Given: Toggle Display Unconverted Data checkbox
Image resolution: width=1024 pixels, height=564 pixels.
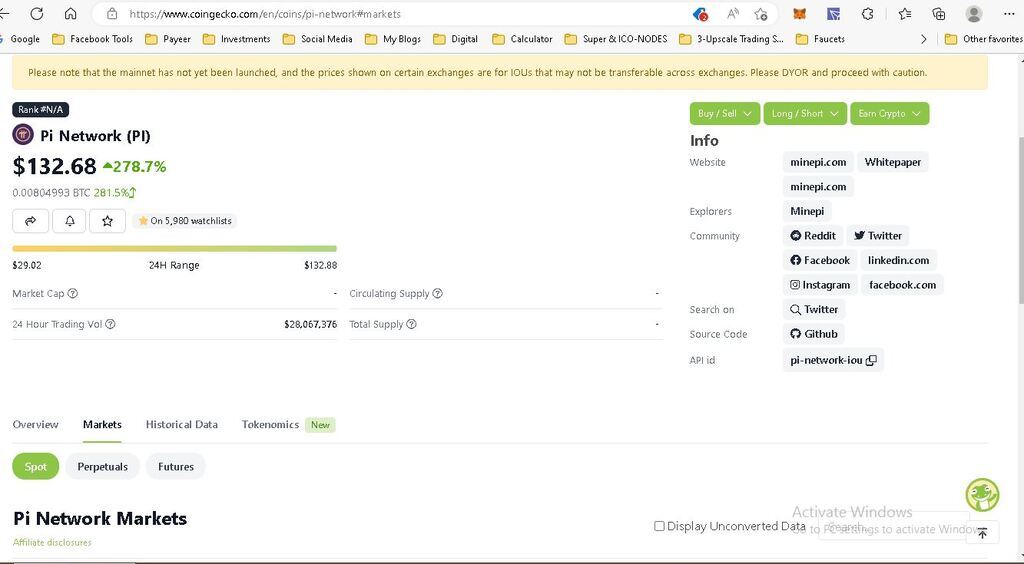Looking at the screenshot, I should tap(659, 526).
